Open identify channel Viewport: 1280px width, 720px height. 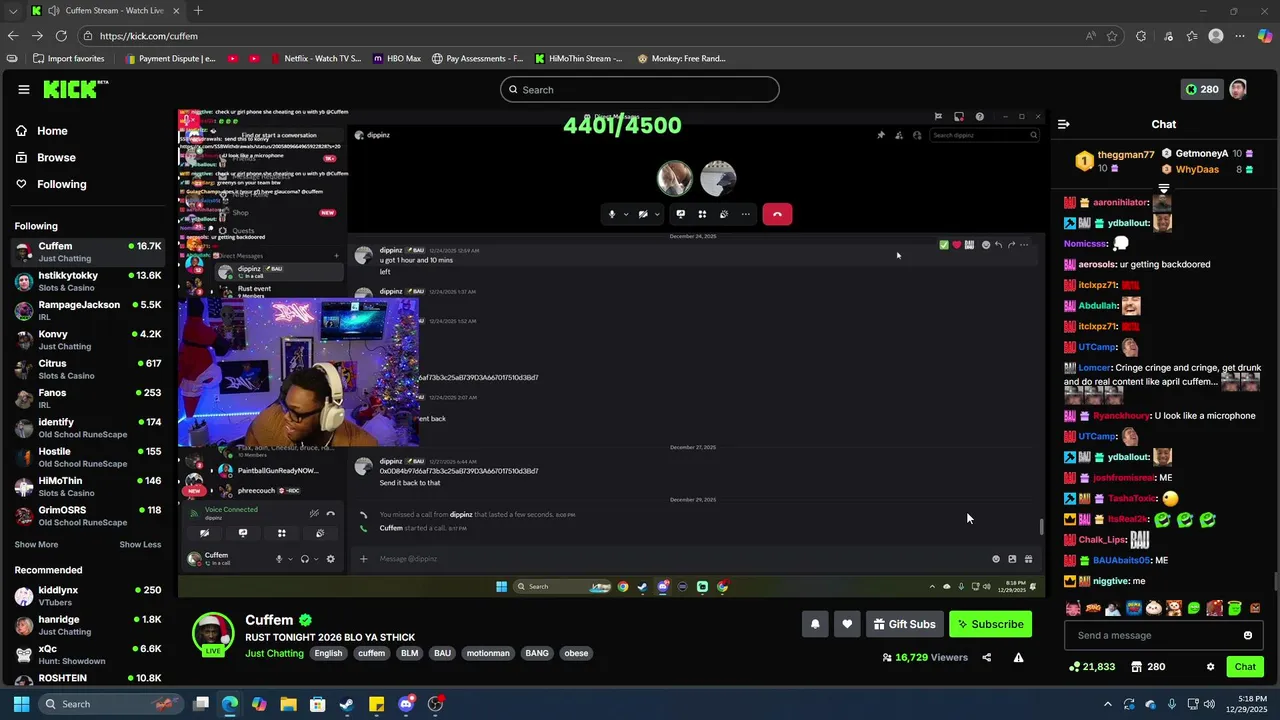click(x=88, y=428)
